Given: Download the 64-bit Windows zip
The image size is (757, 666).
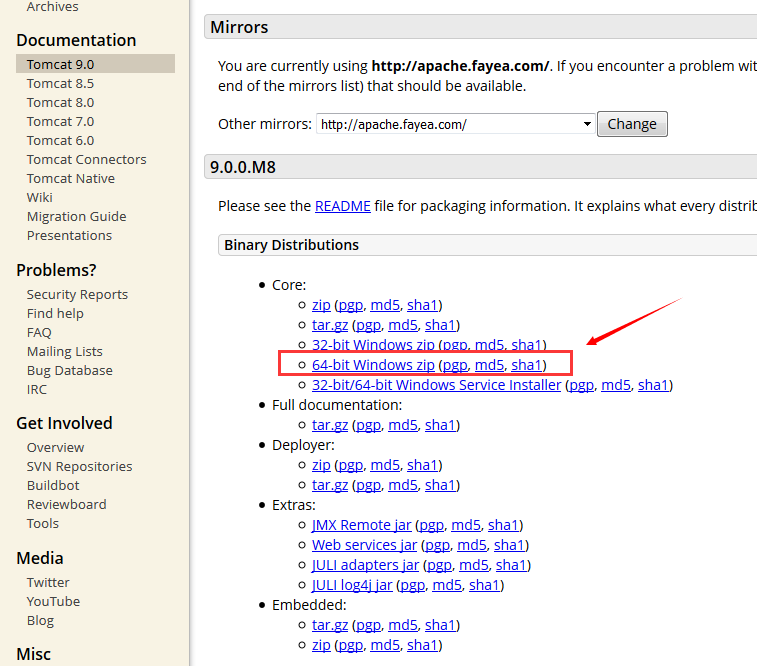Looking at the screenshot, I should (x=373, y=365).
